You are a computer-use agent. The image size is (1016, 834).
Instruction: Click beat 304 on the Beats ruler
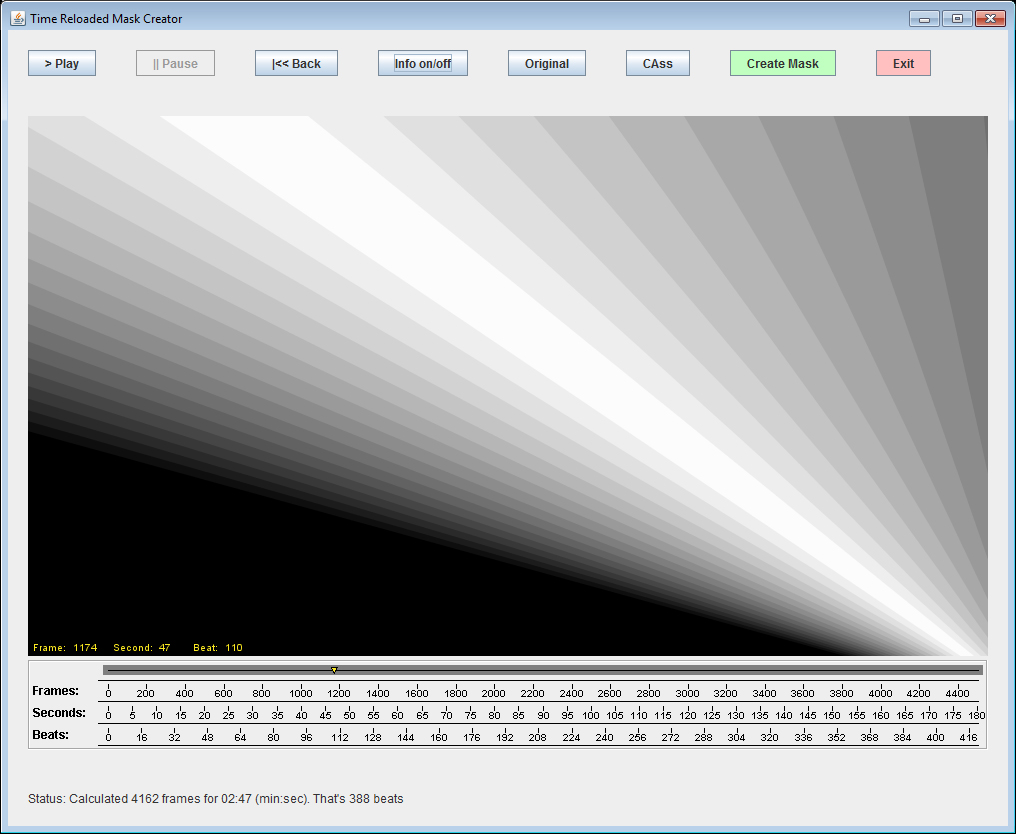tap(736, 736)
